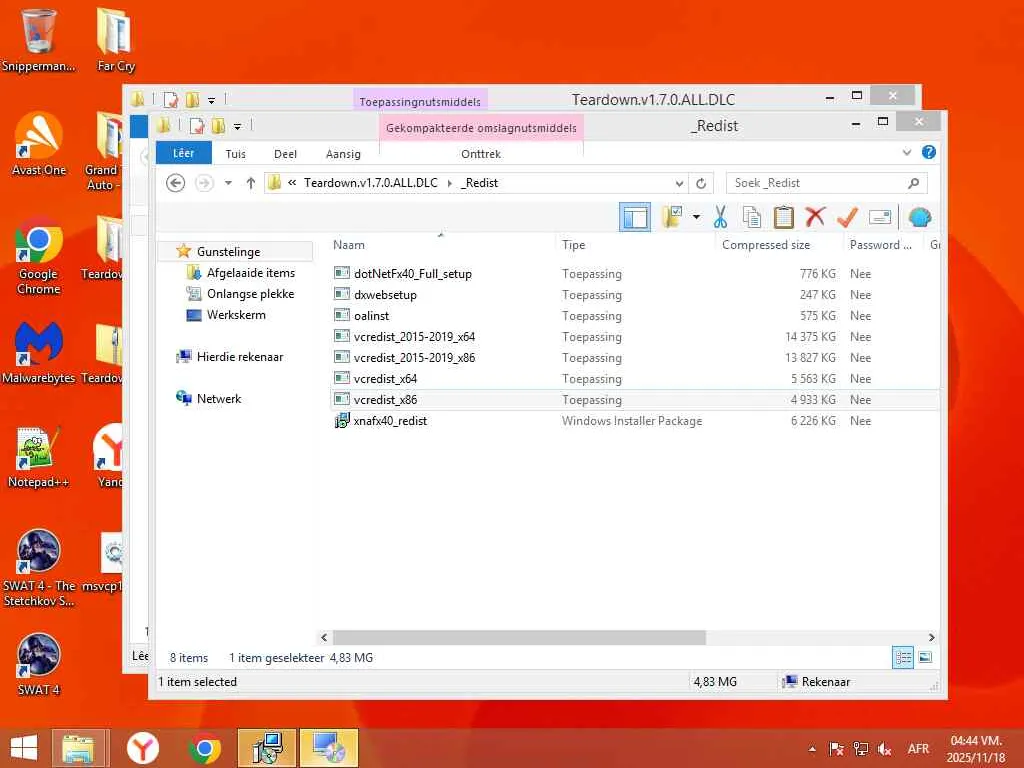1024x768 pixels.
Task: Sort by the Tipe column header
Action: [573, 245]
